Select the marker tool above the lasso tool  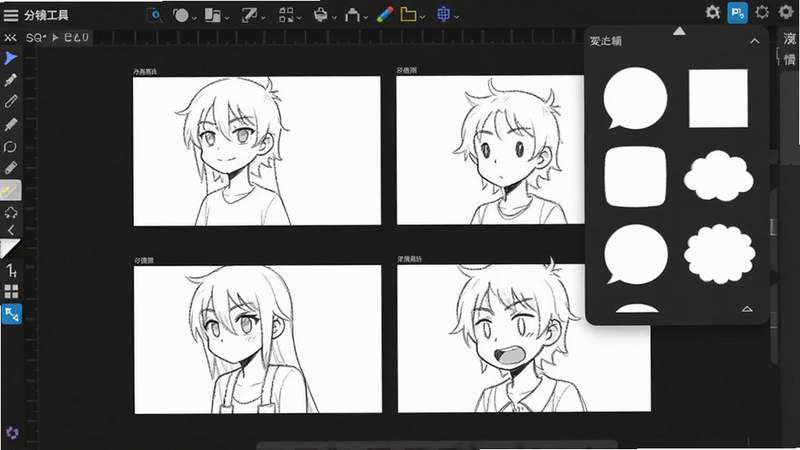pyautogui.click(x=11, y=124)
